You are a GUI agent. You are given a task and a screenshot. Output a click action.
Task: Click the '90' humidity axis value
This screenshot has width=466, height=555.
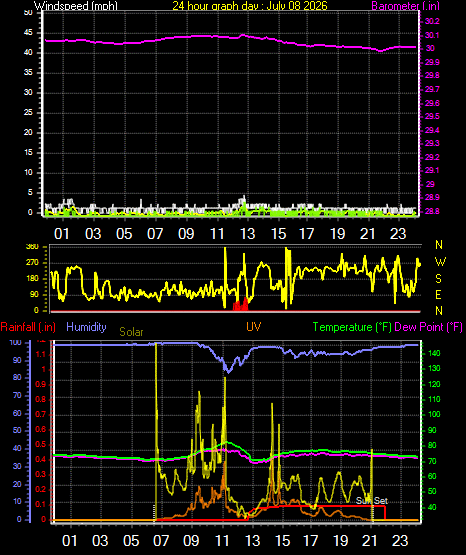coord(17,360)
